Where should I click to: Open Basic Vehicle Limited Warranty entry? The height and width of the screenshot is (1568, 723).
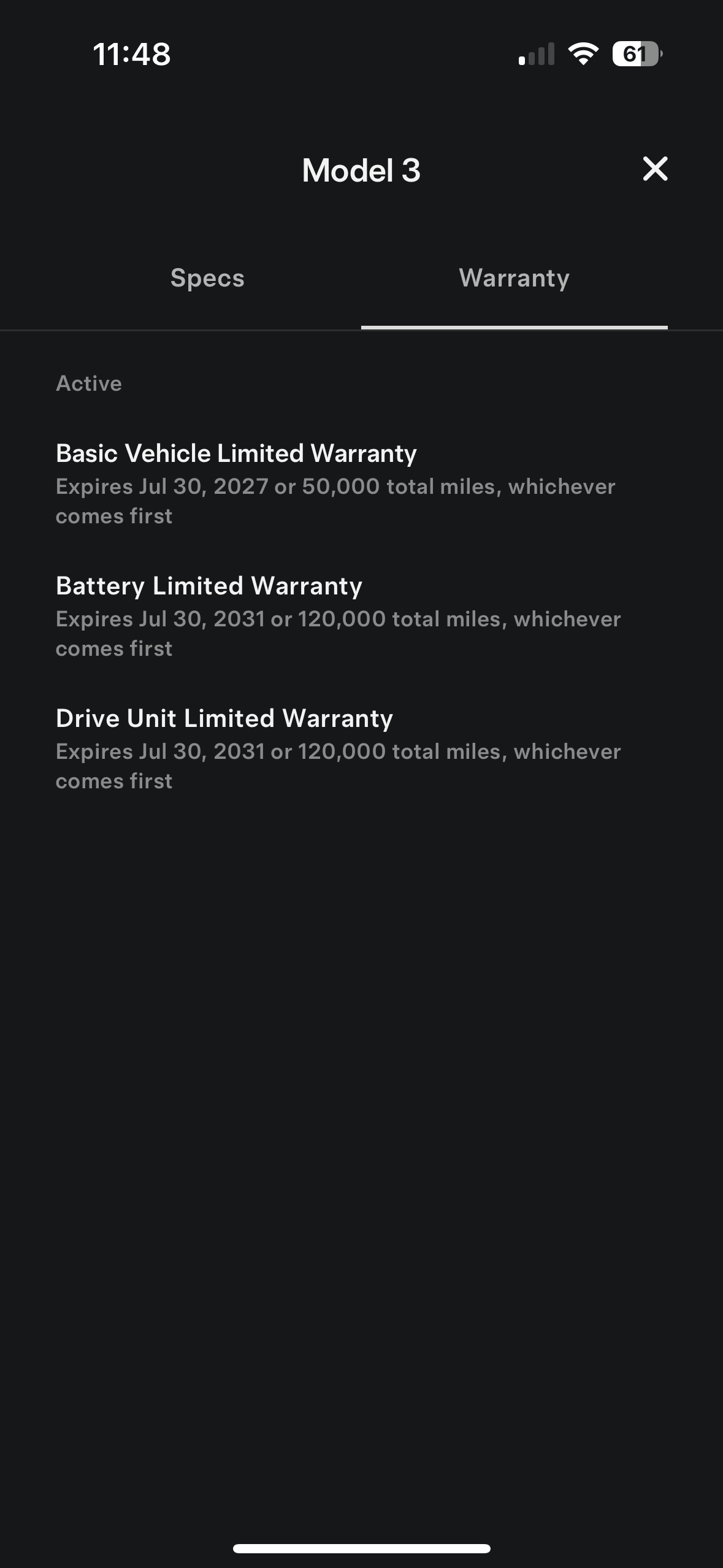[236, 453]
